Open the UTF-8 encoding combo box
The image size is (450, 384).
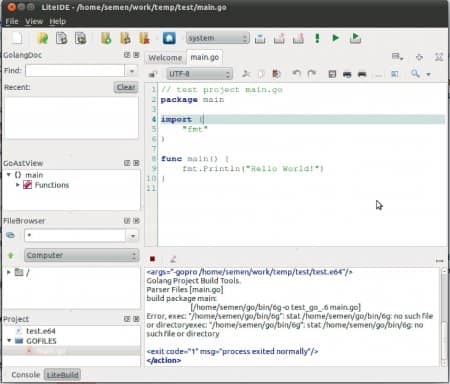coord(199,74)
